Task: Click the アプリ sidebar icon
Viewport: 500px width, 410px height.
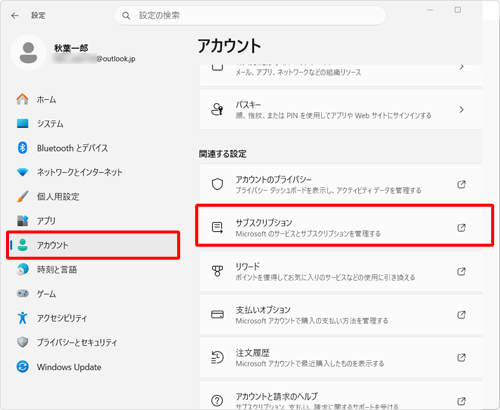Action: coord(22,221)
